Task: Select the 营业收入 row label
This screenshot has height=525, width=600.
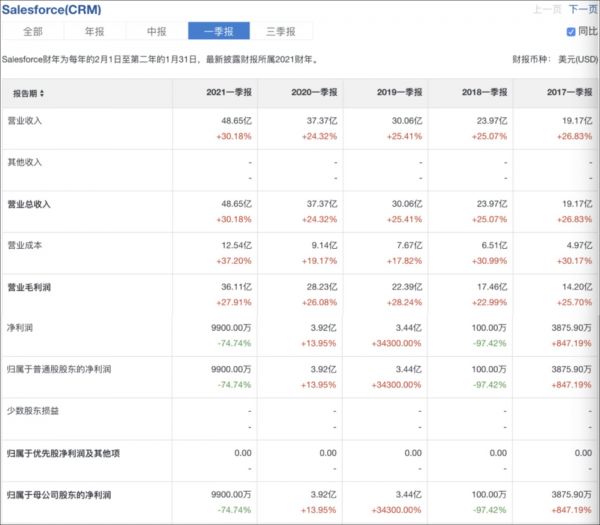Action: click(x=25, y=120)
